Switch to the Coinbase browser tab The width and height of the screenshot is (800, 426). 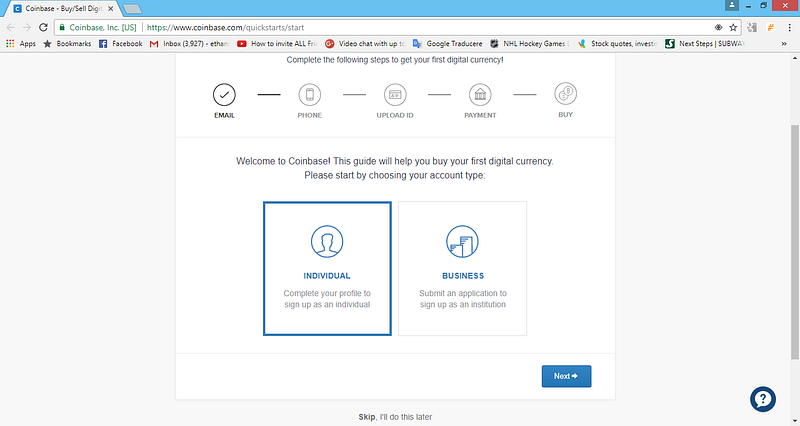(63, 9)
